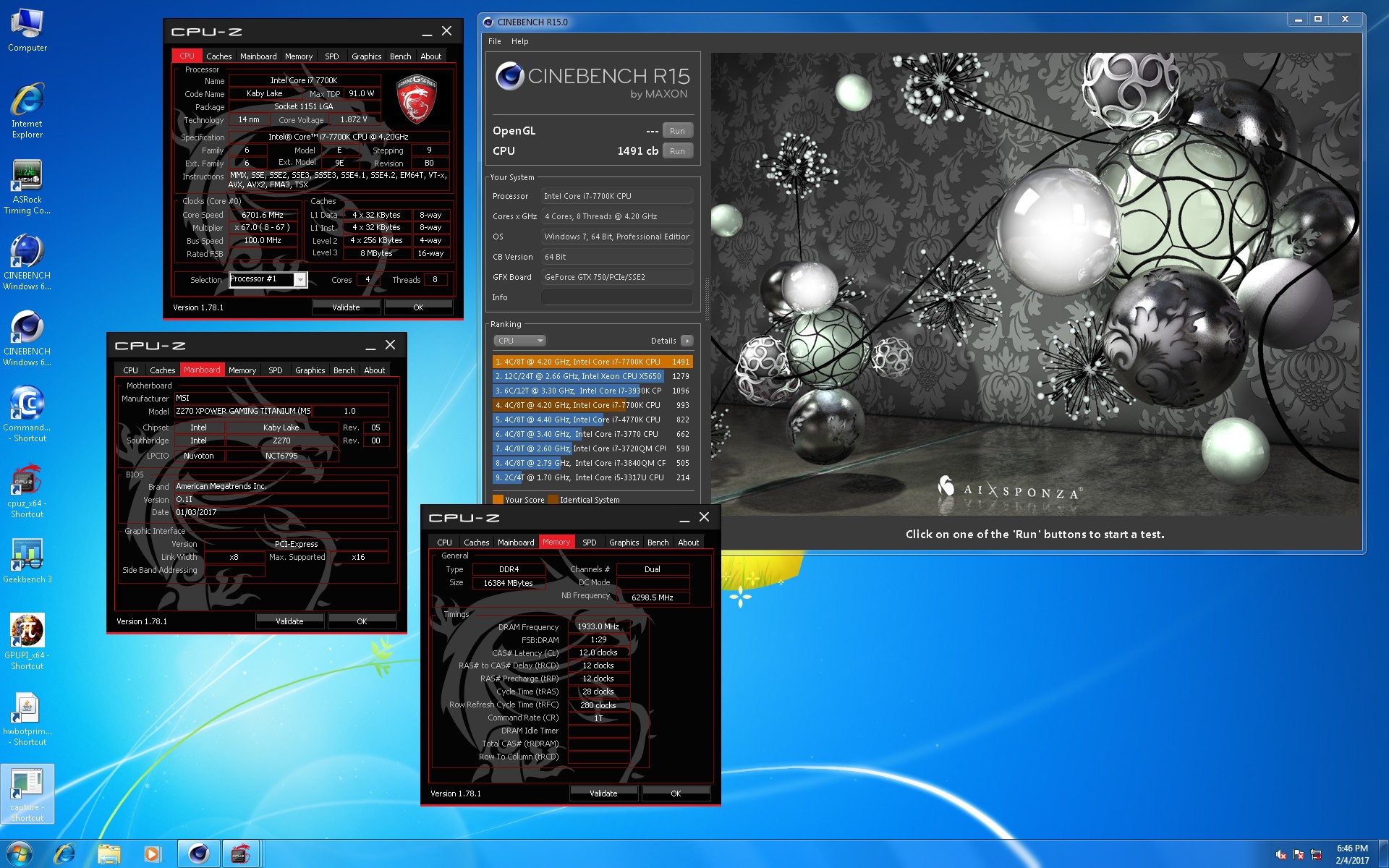
Task: Open the upper CINEBENCH Windows 64 shortcut
Action: pos(27,262)
